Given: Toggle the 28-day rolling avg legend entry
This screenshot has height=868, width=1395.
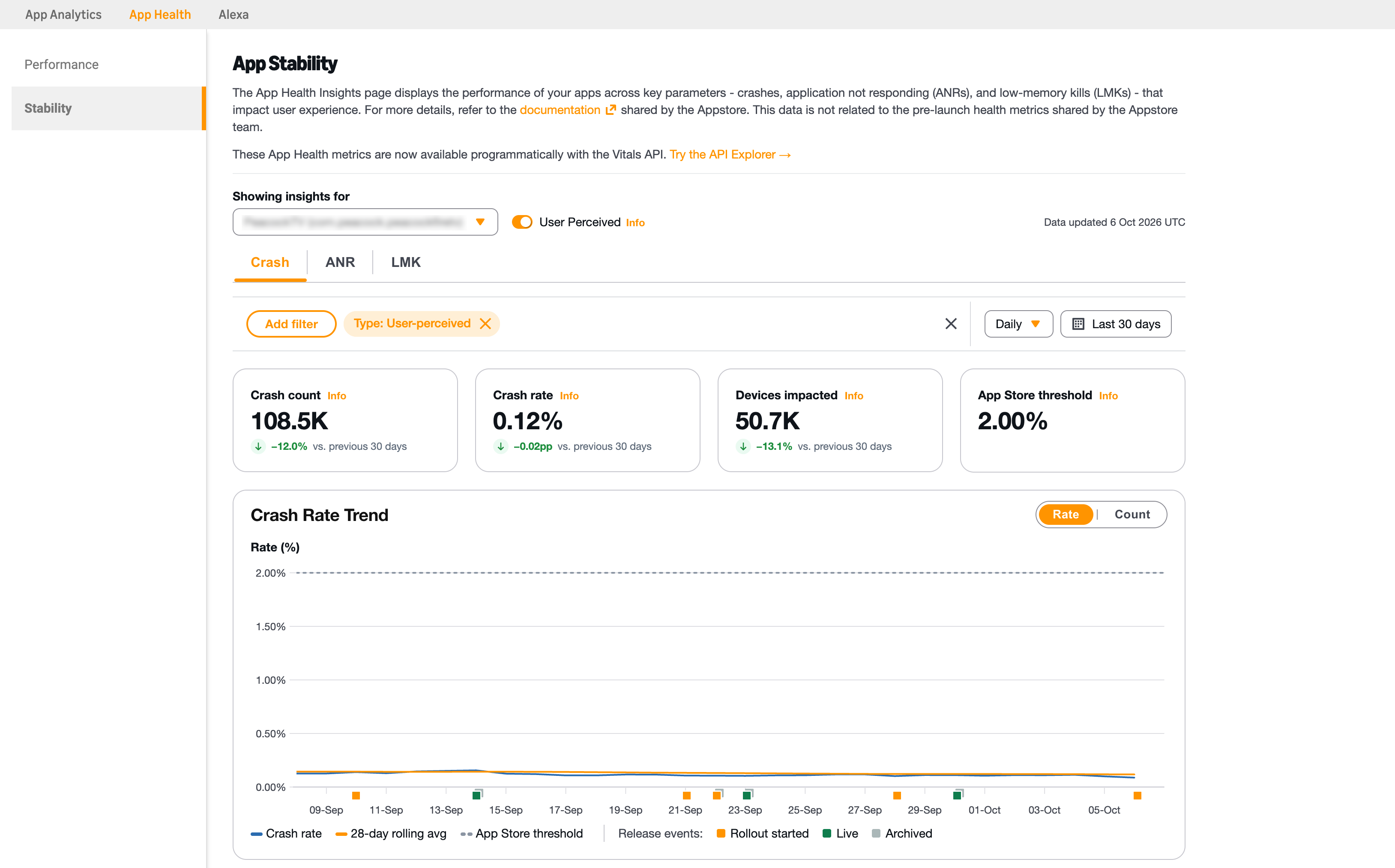Looking at the screenshot, I should tap(391, 834).
